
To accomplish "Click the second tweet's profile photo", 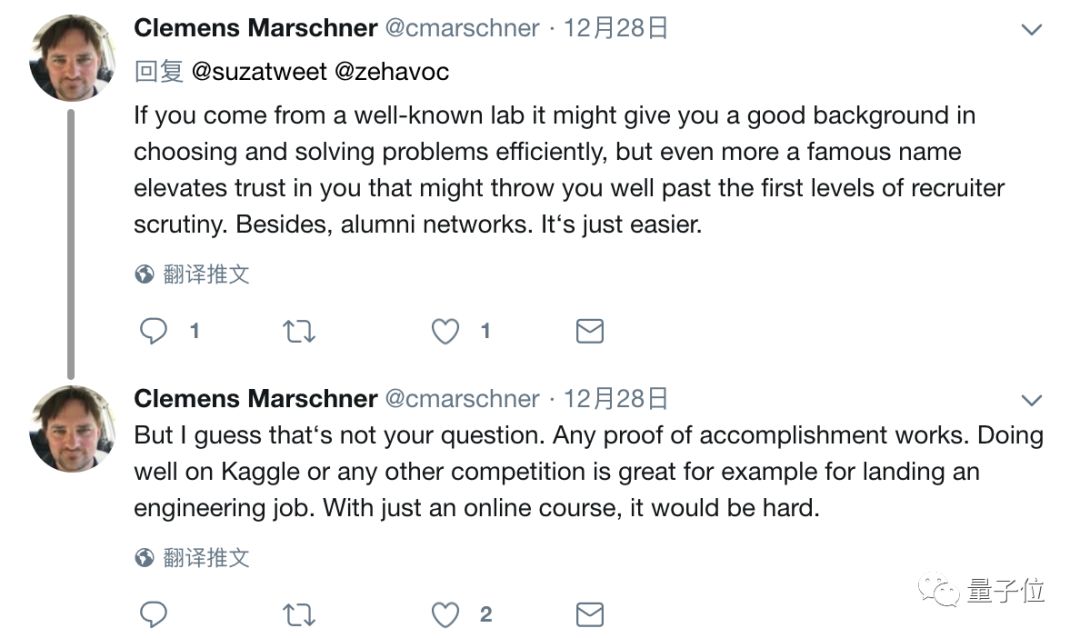I will (x=72, y=428).
